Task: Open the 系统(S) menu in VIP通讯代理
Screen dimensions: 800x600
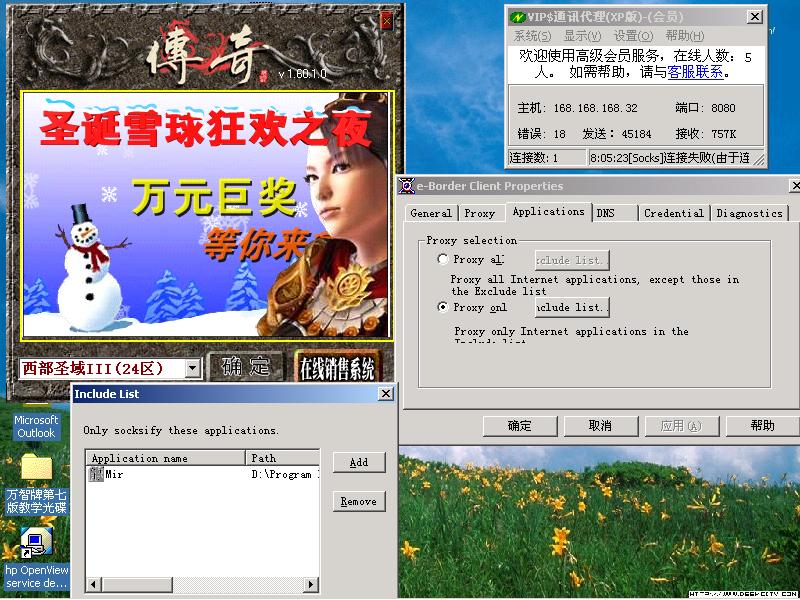Action: coord(532,36)
